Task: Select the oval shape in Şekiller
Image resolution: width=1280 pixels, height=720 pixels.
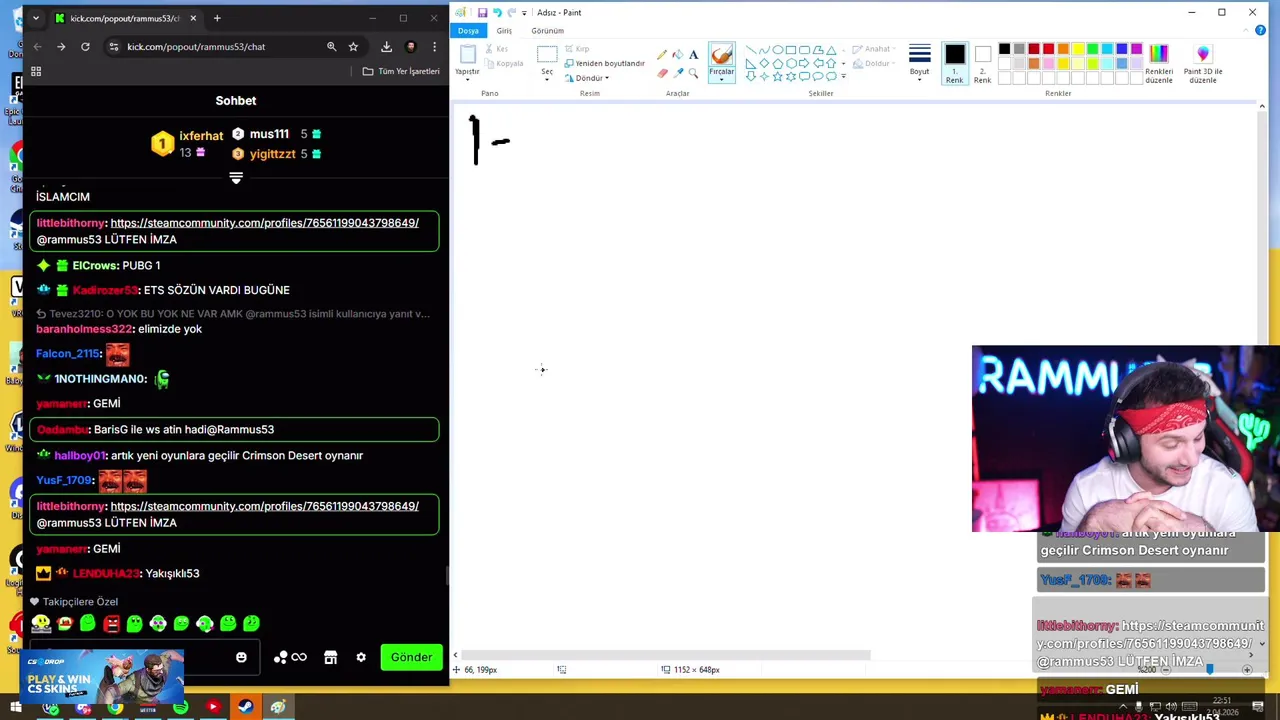Action: [777, 50]
